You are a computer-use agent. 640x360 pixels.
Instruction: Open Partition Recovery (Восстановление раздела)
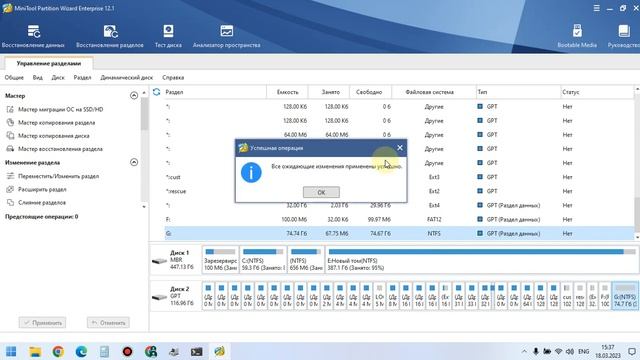(x=110, y=36)
